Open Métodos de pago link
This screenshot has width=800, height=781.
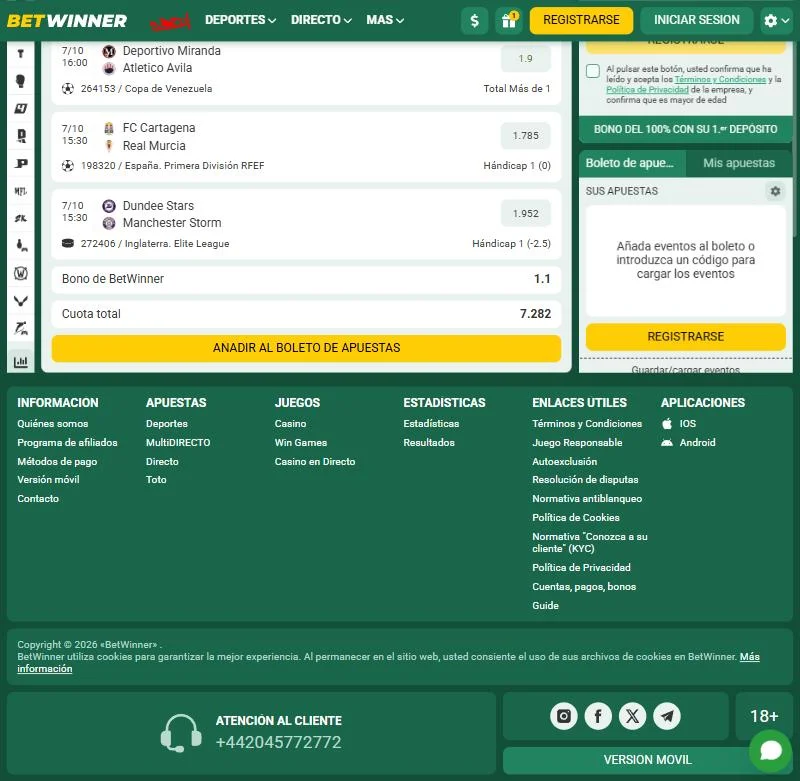tap(57, 462)
